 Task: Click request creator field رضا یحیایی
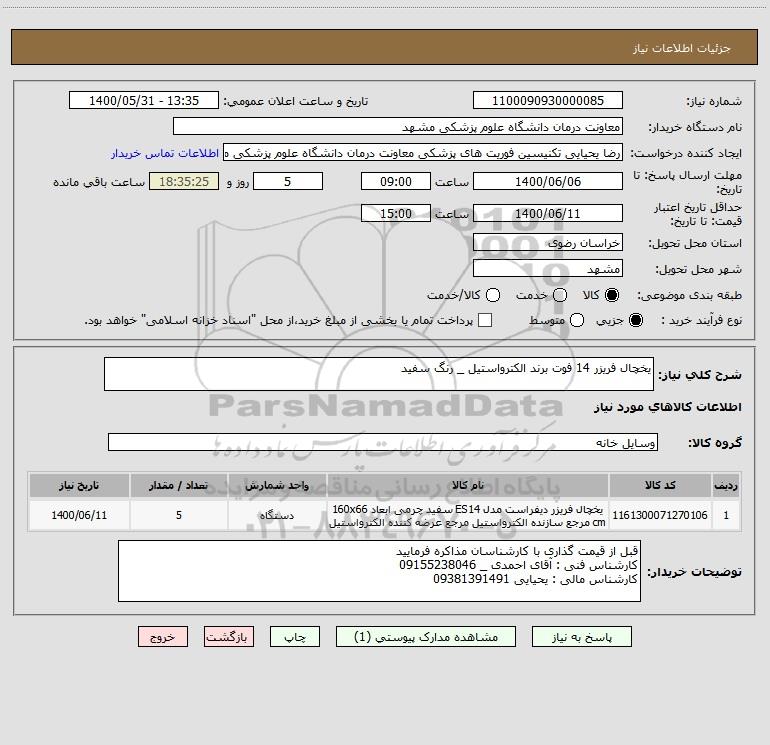423,153
